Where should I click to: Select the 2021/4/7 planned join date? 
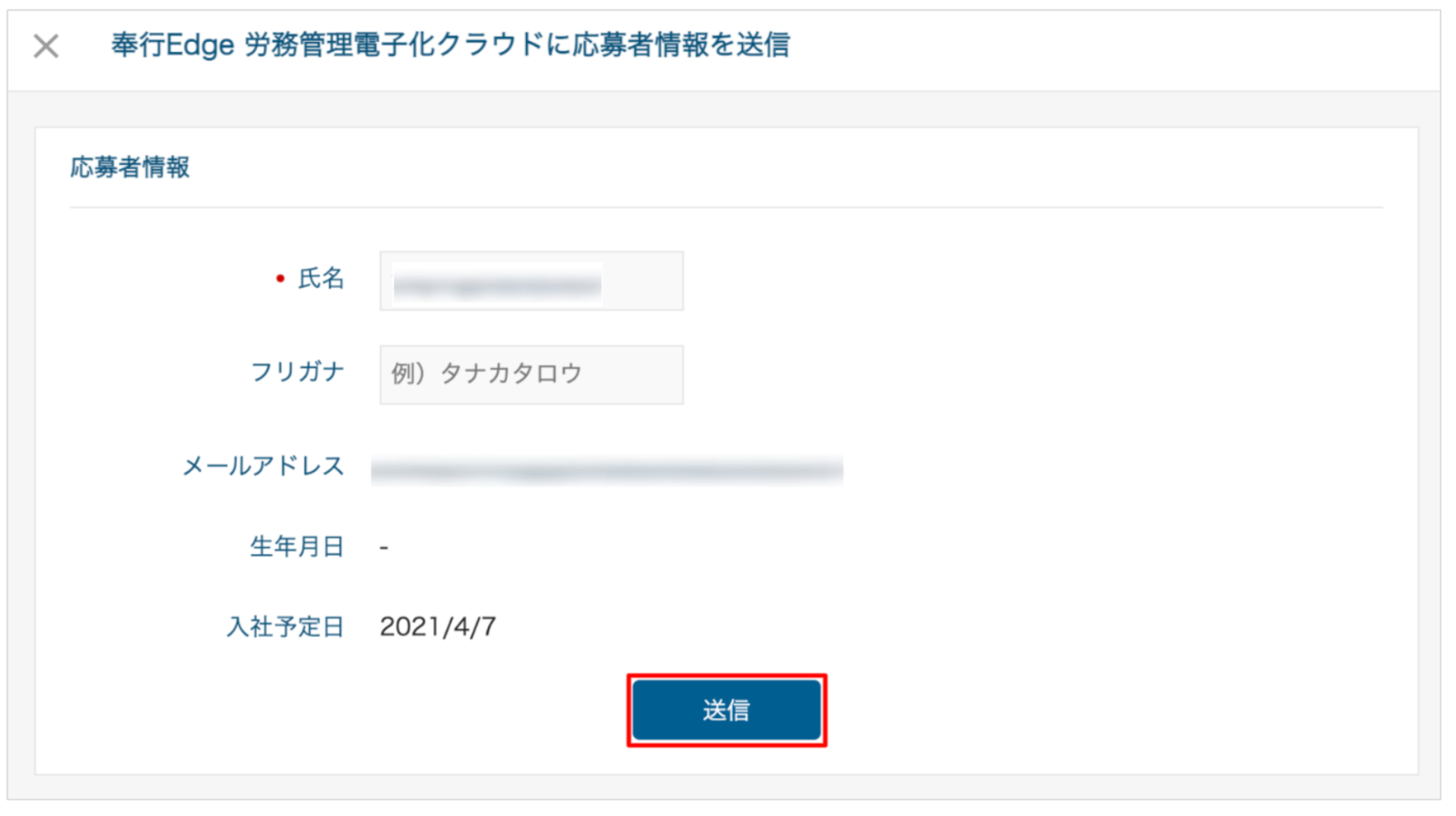[438, 627]
